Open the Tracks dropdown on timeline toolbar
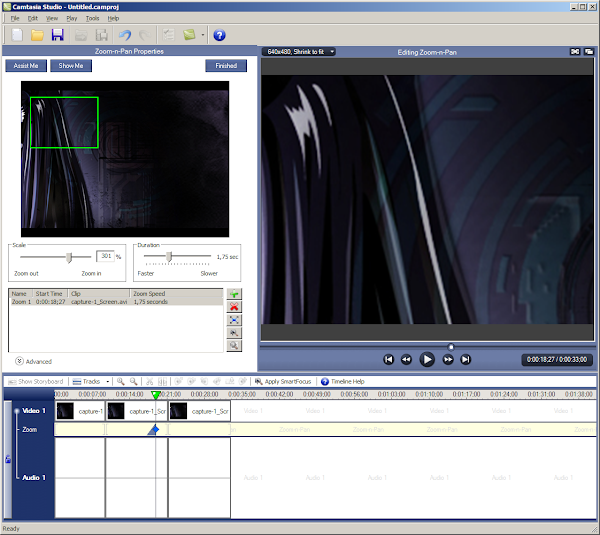 [x=91, y=382]
